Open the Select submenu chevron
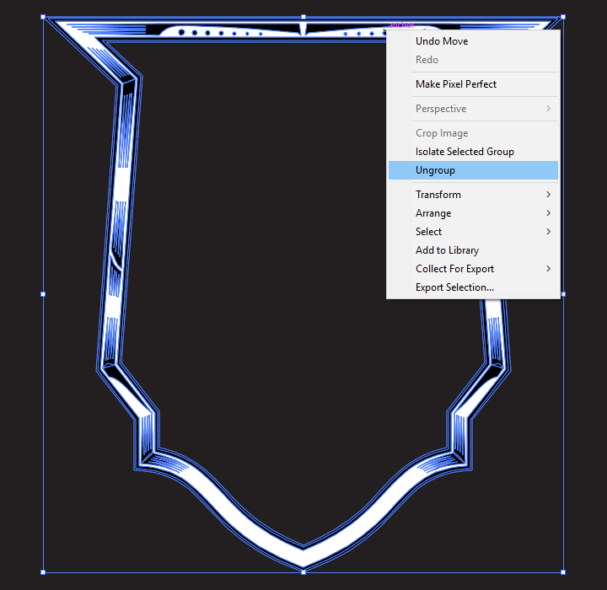 548,232
